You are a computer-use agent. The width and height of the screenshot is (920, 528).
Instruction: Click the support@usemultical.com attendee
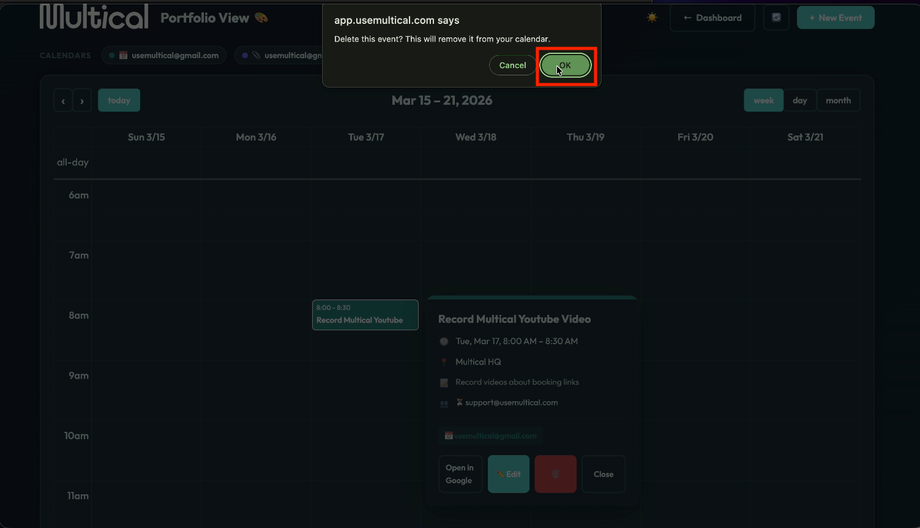coord(512,402)
